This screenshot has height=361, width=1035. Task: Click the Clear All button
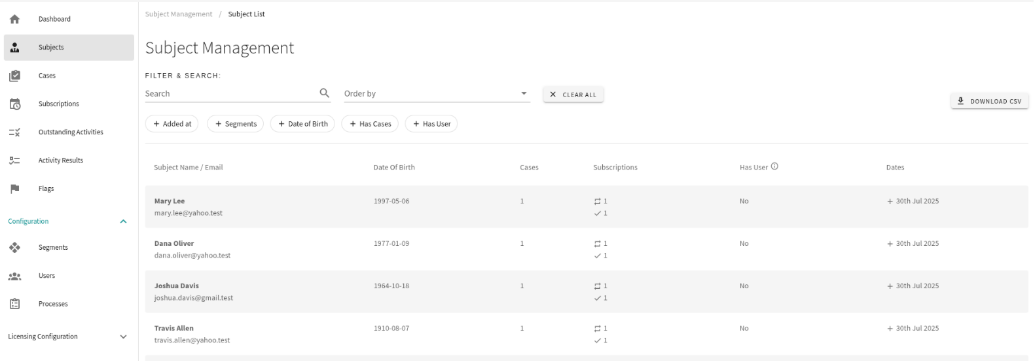coord(573,94)
